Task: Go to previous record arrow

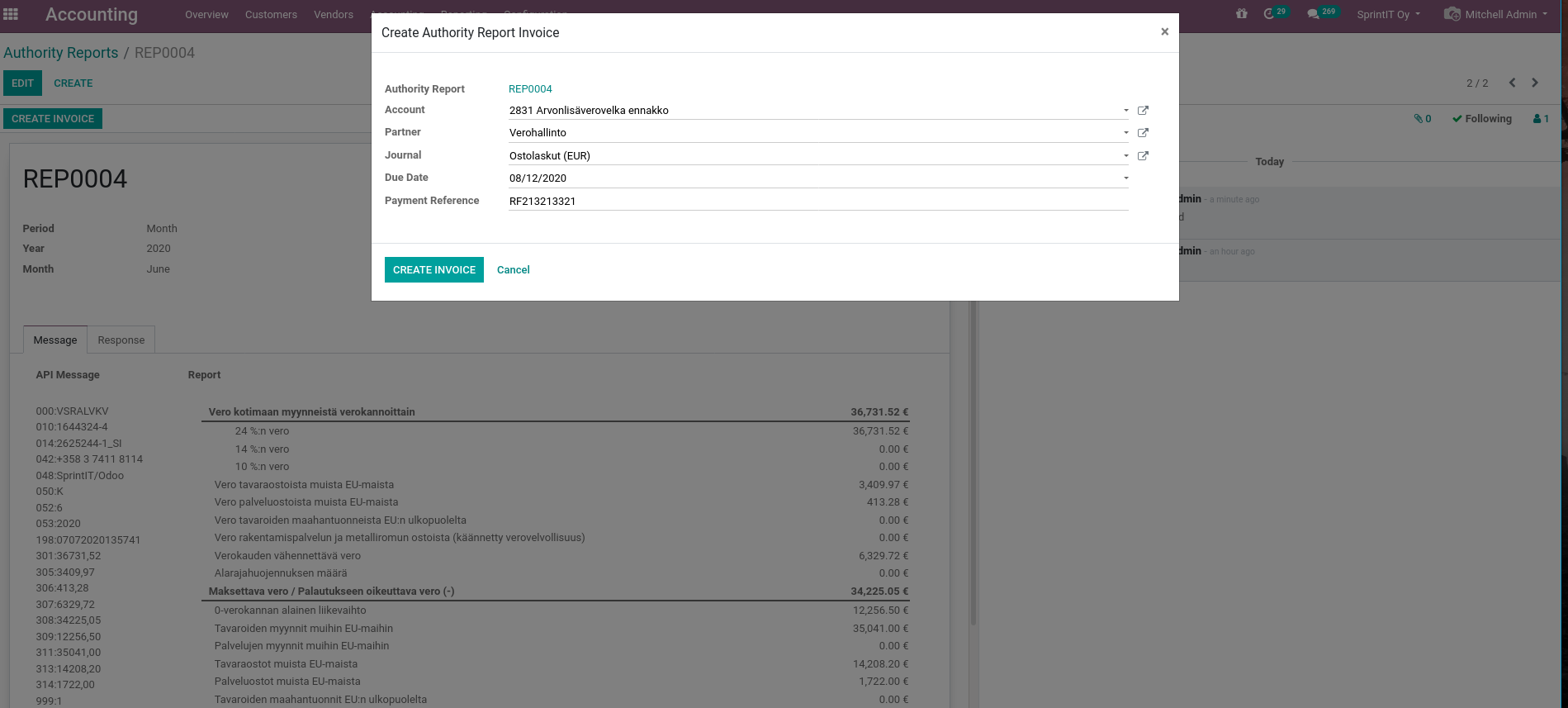Action: pos(1512,83)
